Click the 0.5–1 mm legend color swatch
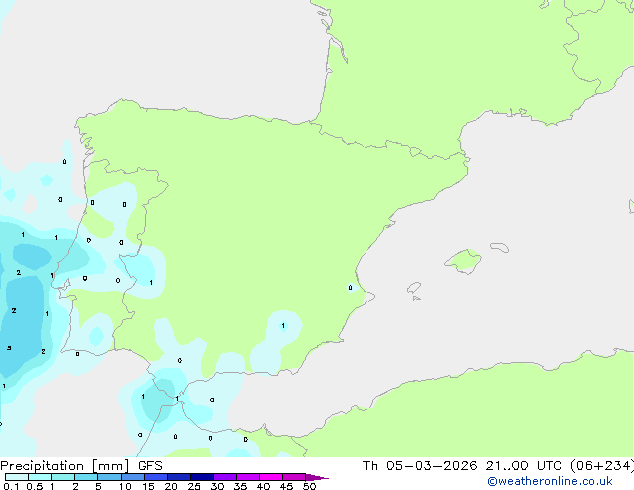Viewport: 634px width, 490px height. coord(40,477)
